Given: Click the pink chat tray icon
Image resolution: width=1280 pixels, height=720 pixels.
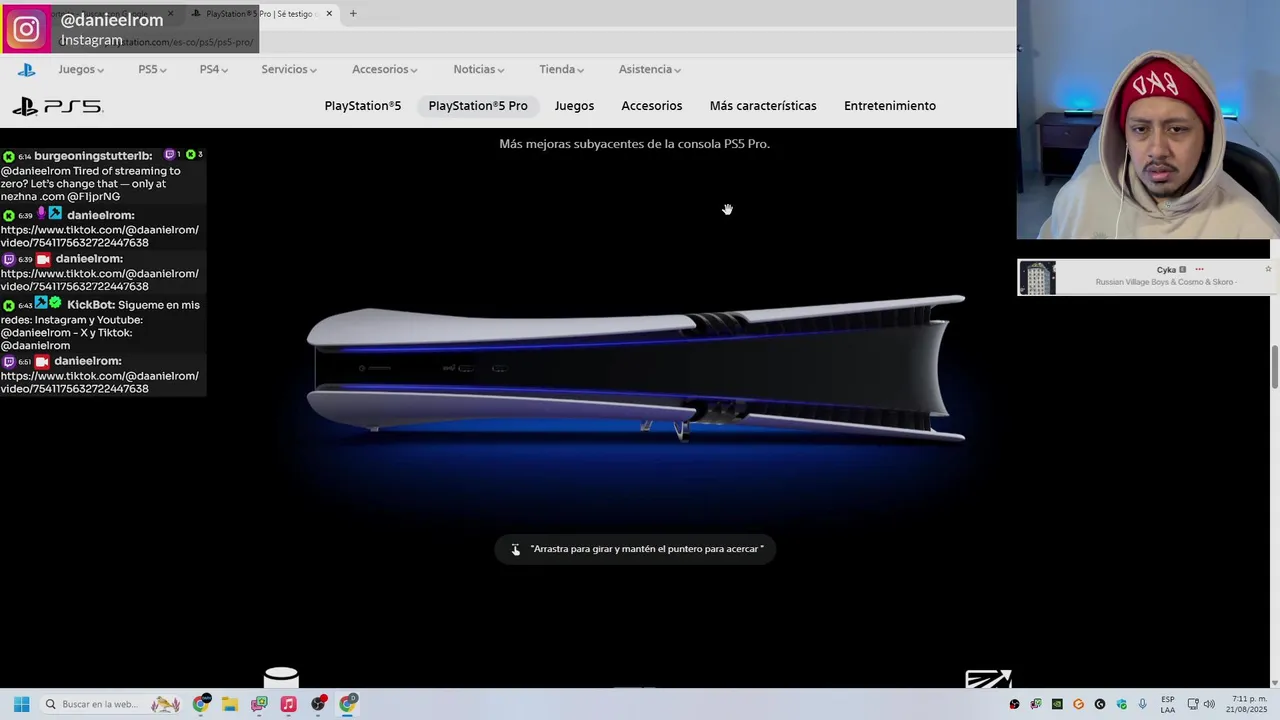Looking at the screenshot, I should (1036, 704).
